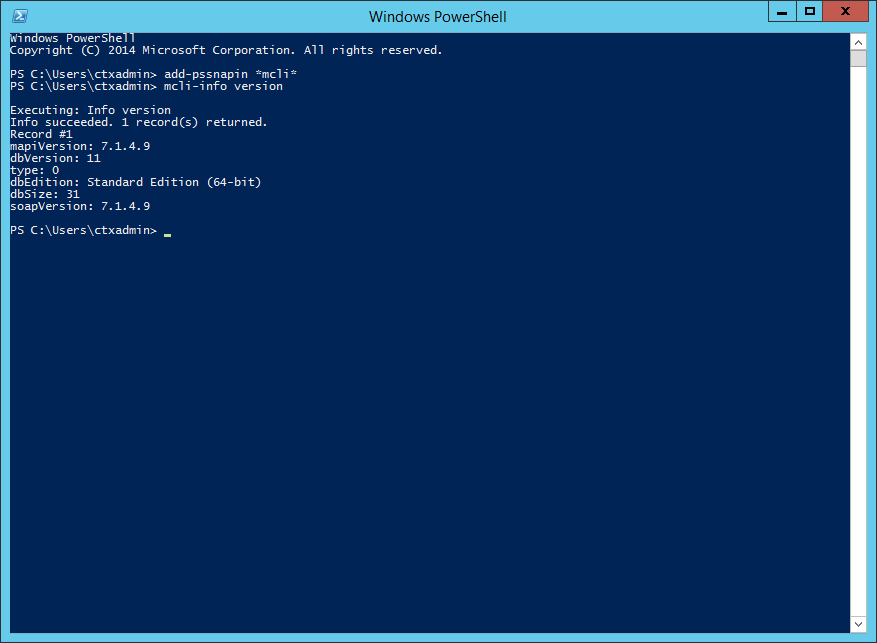The width and height of the screenshot is (877, 643).
Task: Open the PowerShell system menu icon
Action: coord(20,16)
